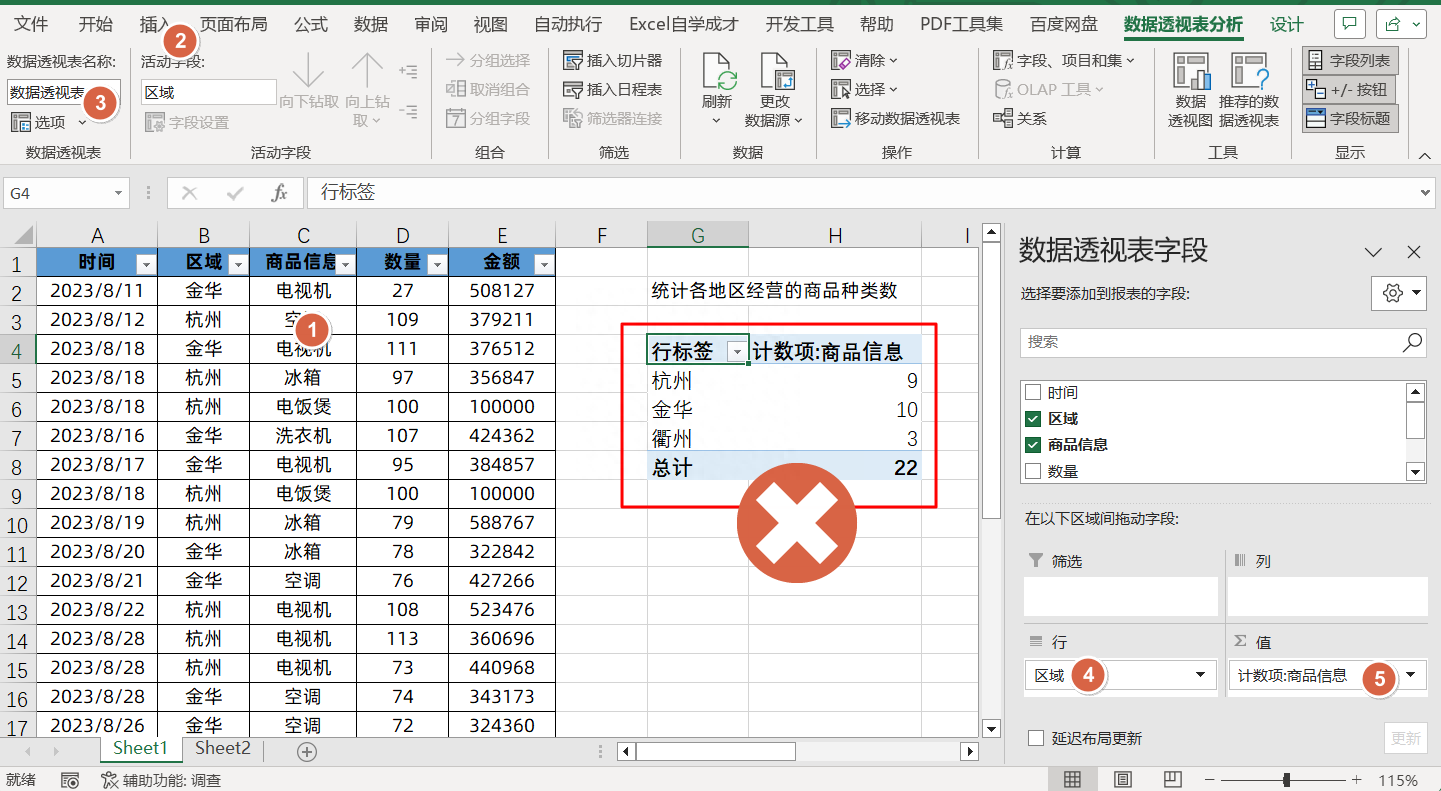This screenshot has width=1441, height=791.
Task: Open pivot field pane gear settings
Action: point(1399,293)
